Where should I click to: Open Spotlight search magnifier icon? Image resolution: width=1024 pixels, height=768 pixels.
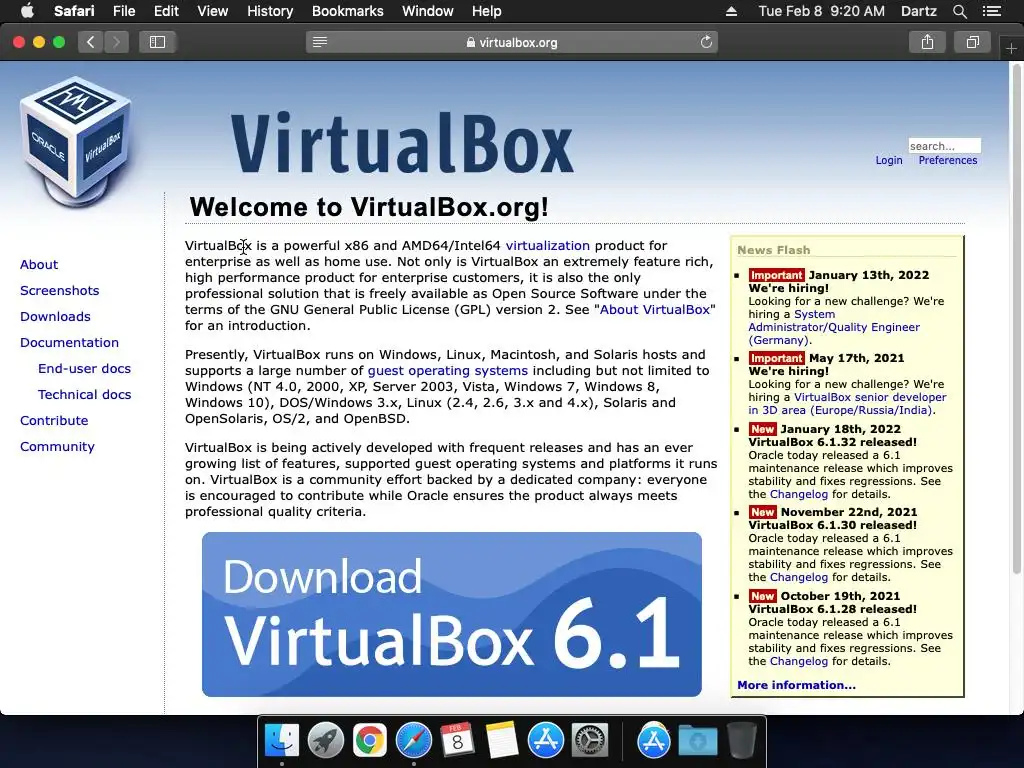tap(959, 11)
